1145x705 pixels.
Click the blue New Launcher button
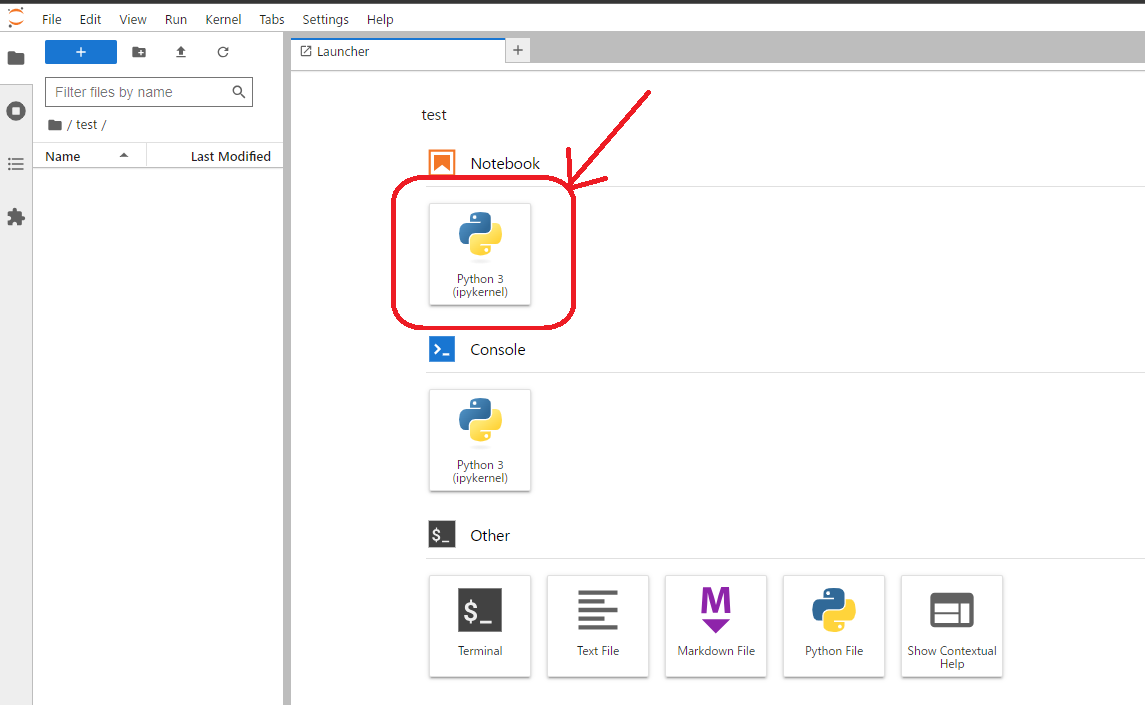[x=81, y=52]
